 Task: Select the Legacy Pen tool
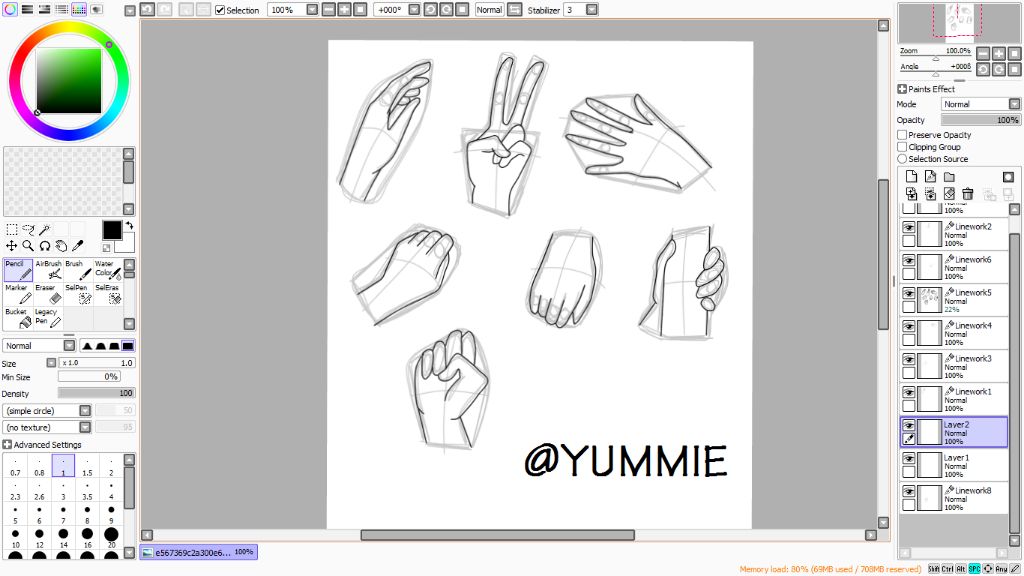point(48,318)
